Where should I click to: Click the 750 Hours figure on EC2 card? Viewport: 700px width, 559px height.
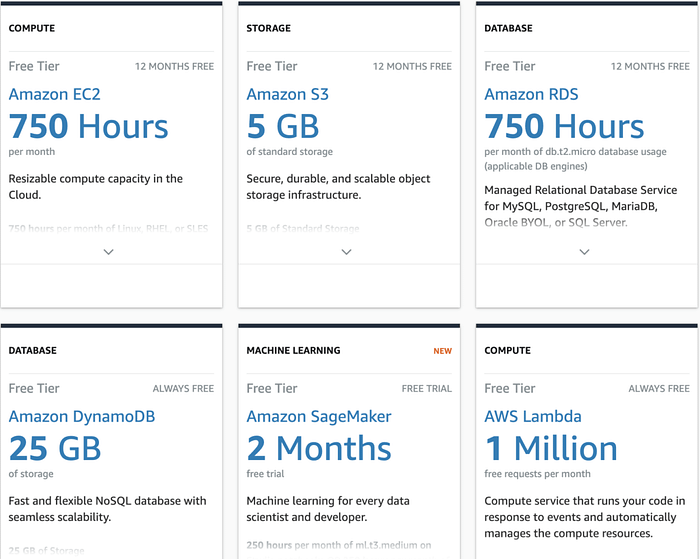point(88,126)
